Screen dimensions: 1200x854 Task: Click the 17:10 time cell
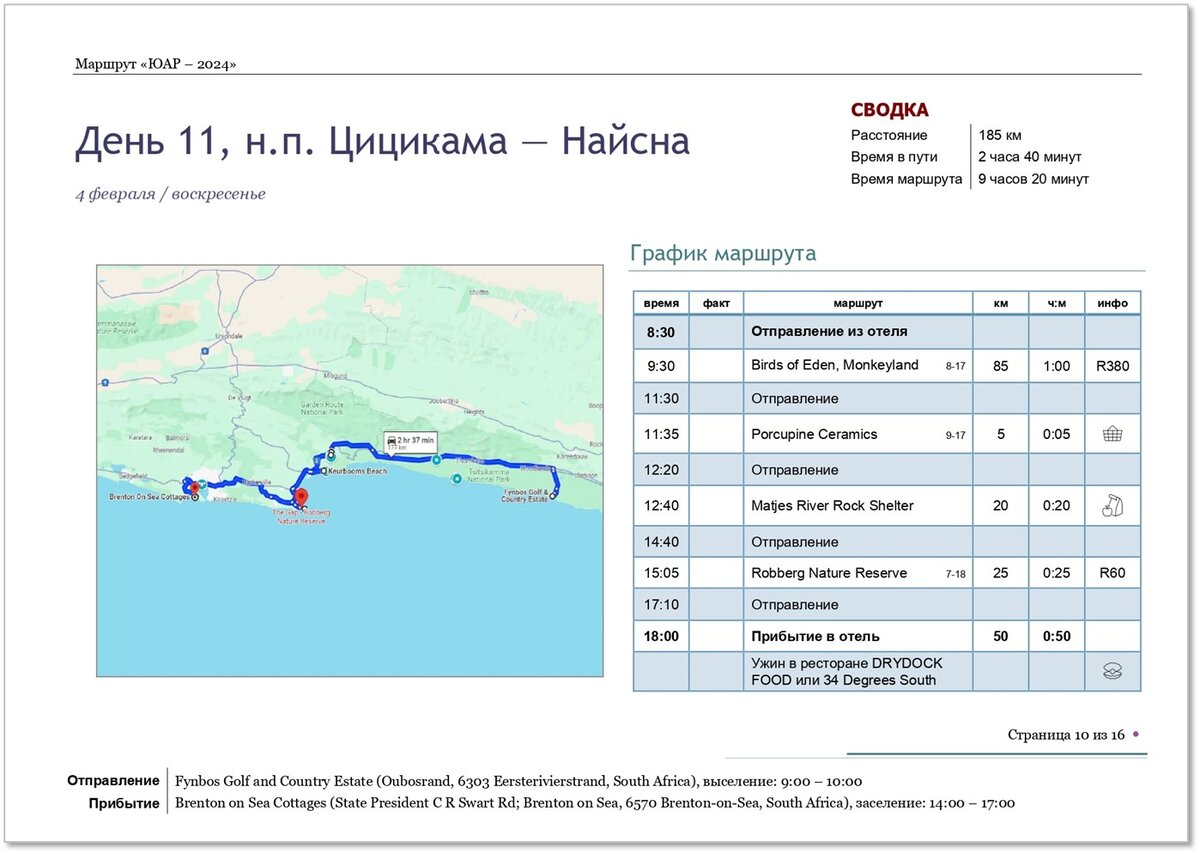click(661, 605)
